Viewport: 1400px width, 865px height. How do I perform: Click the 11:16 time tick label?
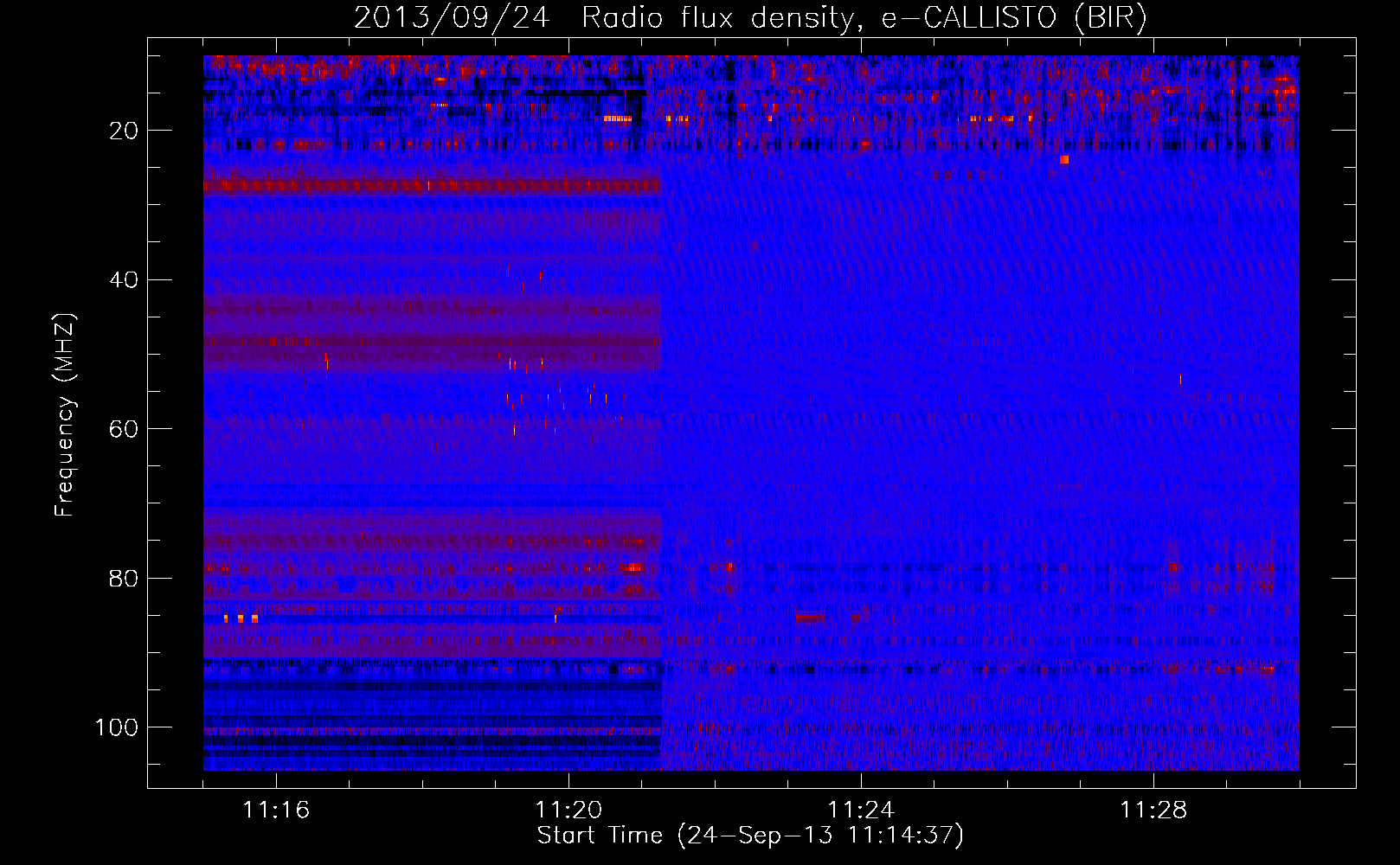pyautogui.click(x=276, y=811)
